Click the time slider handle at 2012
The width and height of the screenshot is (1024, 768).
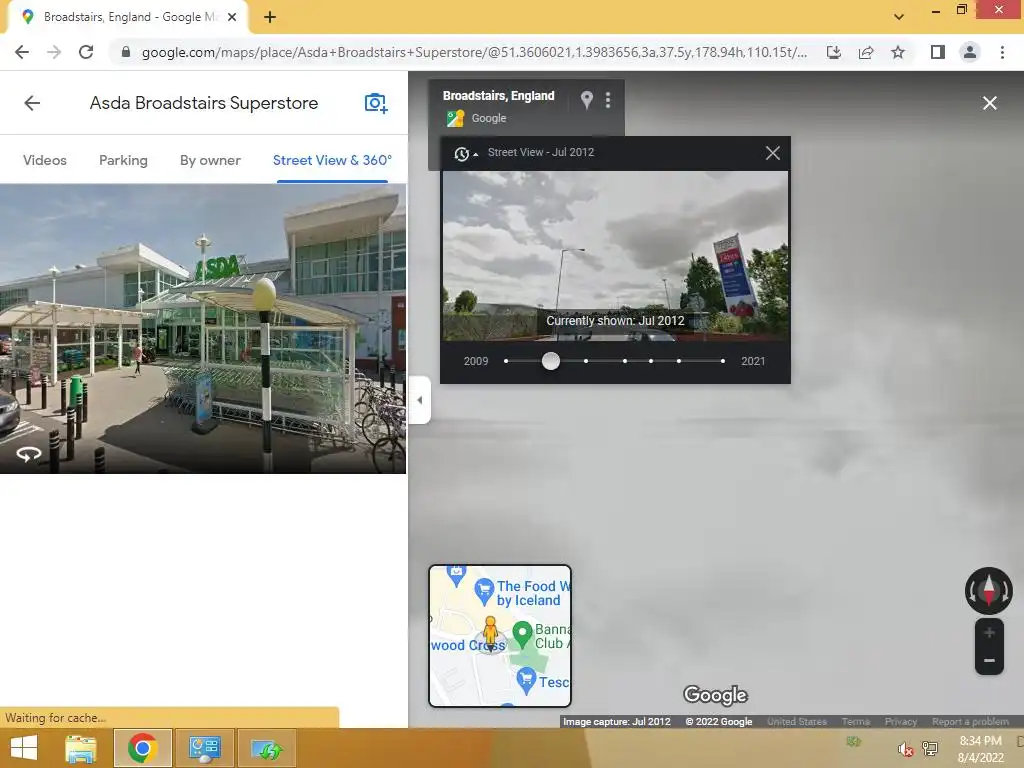point(551,361)
